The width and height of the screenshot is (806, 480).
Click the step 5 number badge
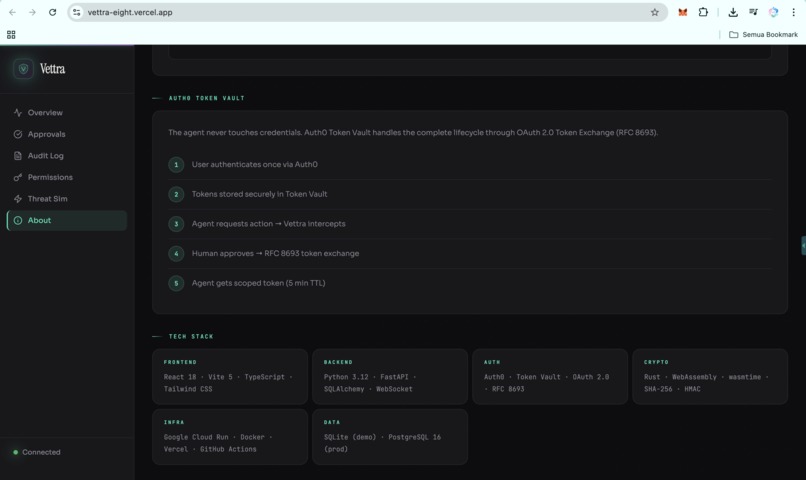(176, 283)
